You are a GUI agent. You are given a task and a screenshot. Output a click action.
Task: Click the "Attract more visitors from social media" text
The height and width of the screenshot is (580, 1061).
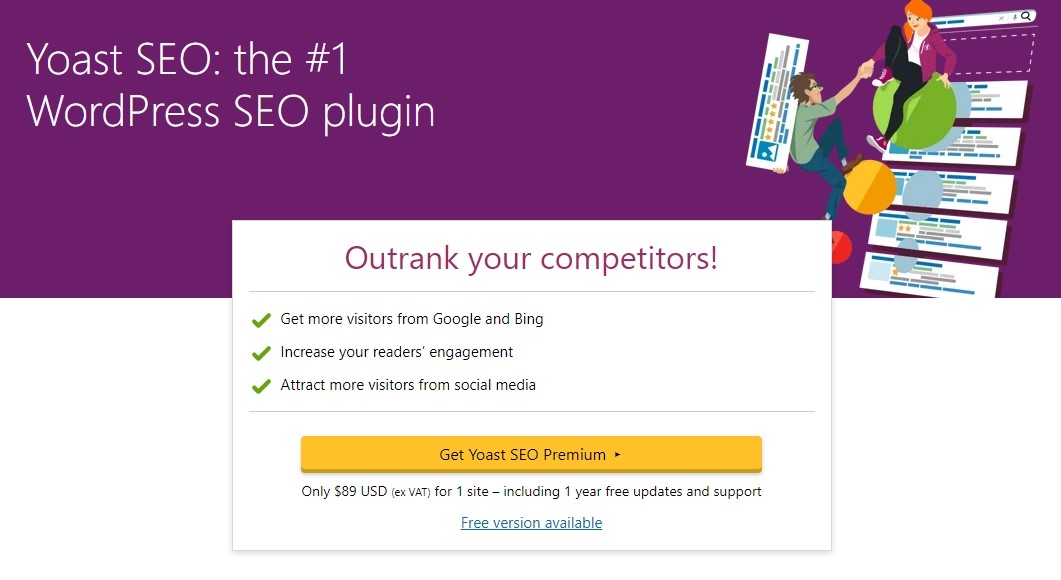click(408, 385)
